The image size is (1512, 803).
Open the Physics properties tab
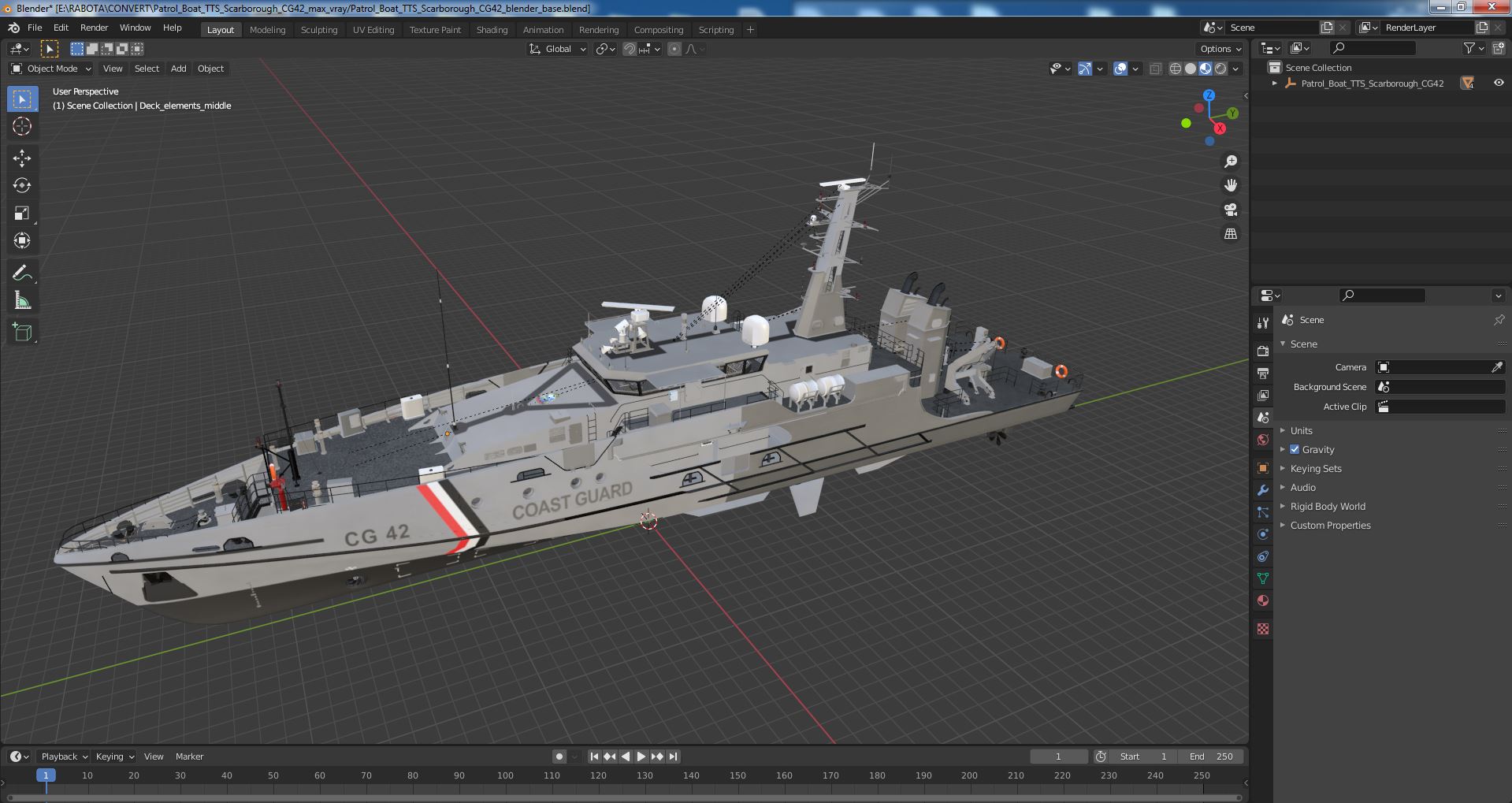1263,534
